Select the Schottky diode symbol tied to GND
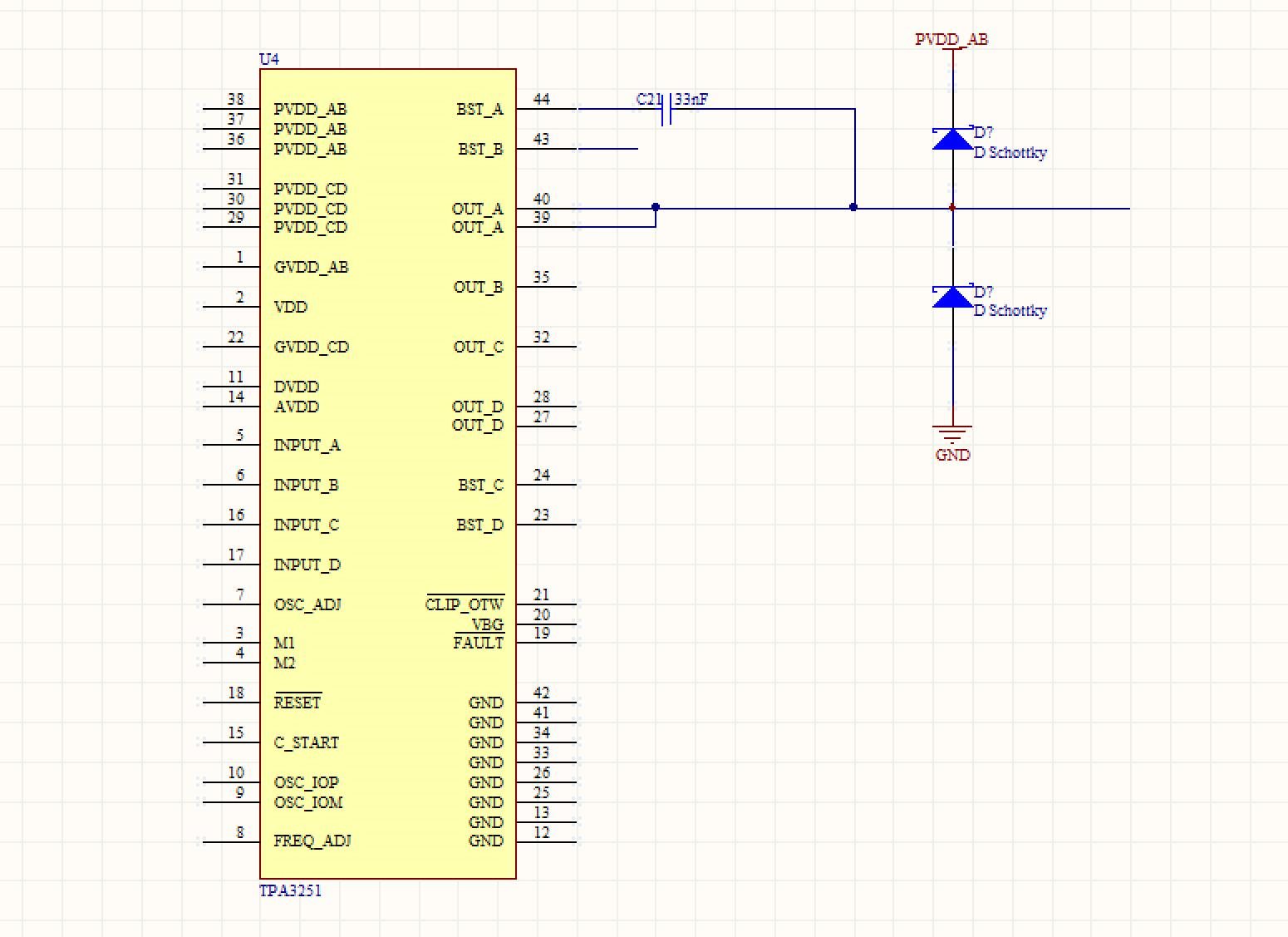Image resolution: width=1288 pixels, height=937 pixels. (952, 297)
